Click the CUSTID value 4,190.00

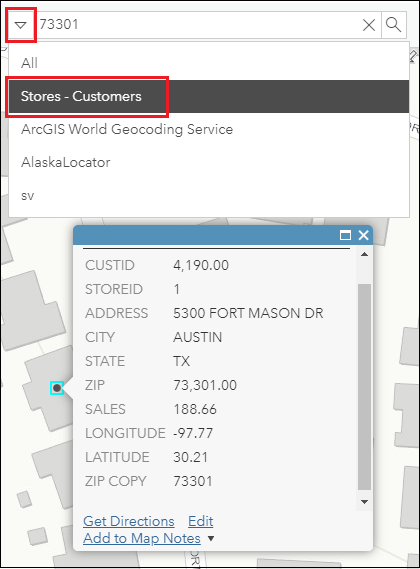click(201, 265)
